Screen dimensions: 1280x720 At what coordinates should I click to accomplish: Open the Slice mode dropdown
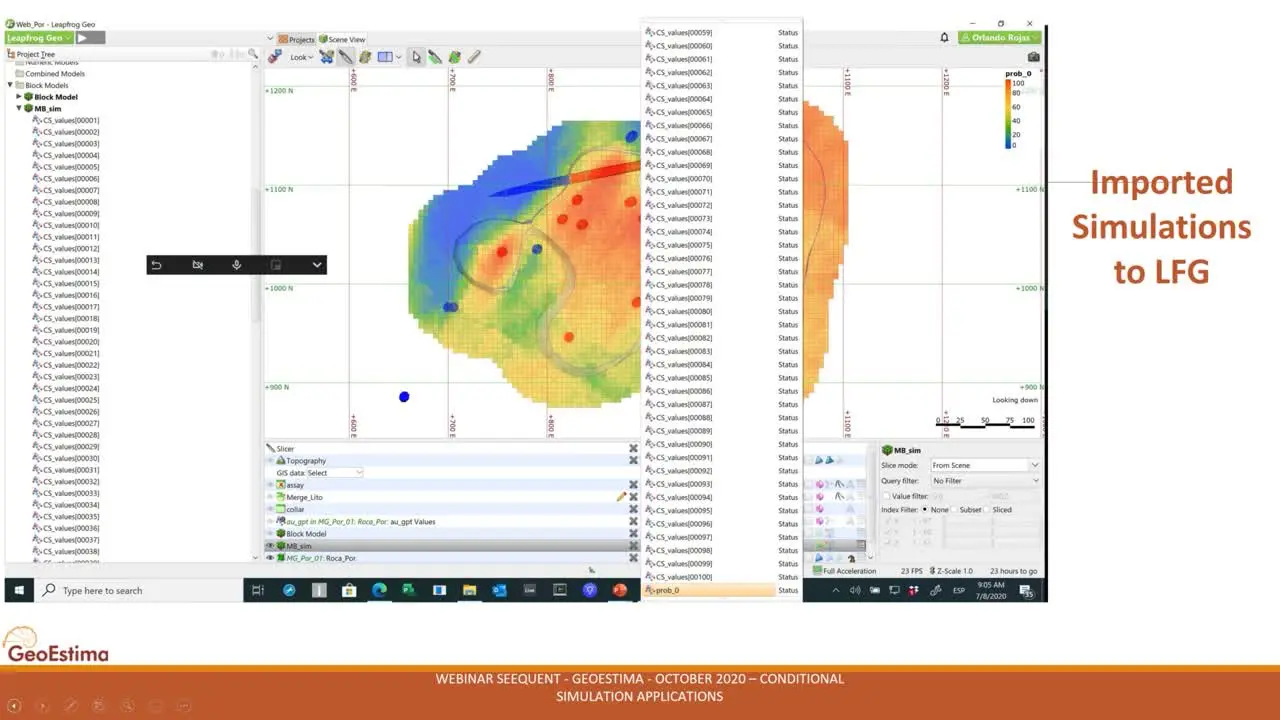[985, 465]
